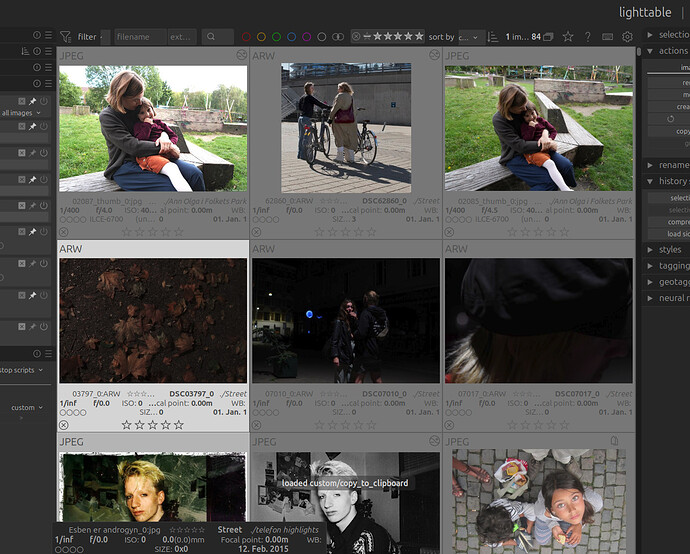Toggle the first pin icon in the left panel
Viewport: 690px width, 554px height.
33,101
